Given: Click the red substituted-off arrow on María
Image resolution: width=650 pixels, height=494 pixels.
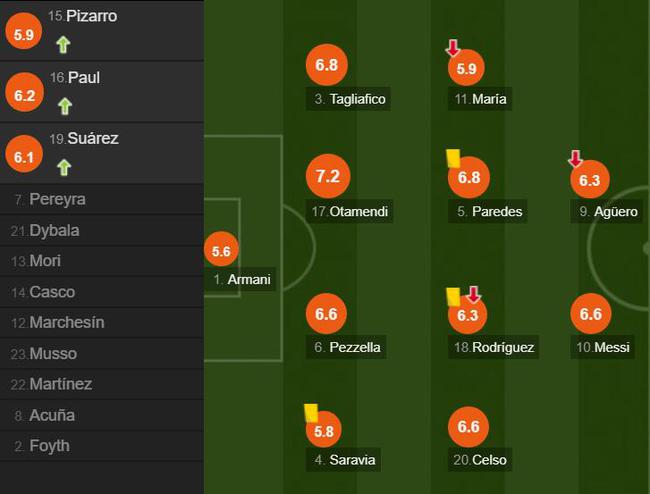Looking at the screenshot, I should coord(453,48).
